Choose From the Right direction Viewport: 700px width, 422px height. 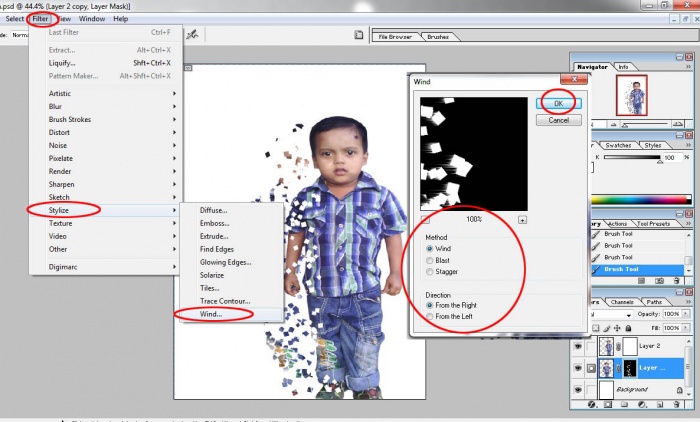pos(429,305)
